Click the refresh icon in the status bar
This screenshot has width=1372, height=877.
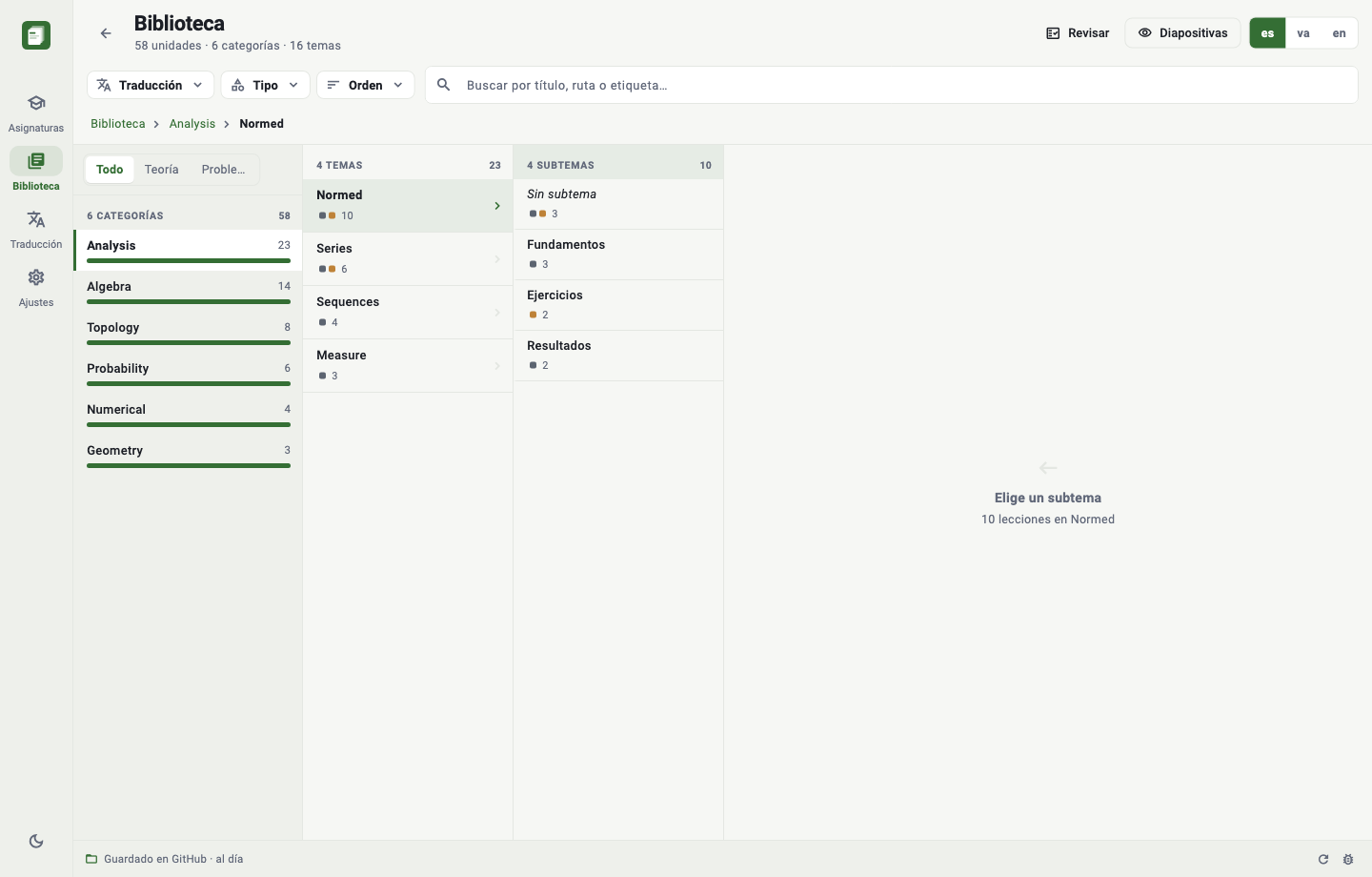coord(1323,859)
